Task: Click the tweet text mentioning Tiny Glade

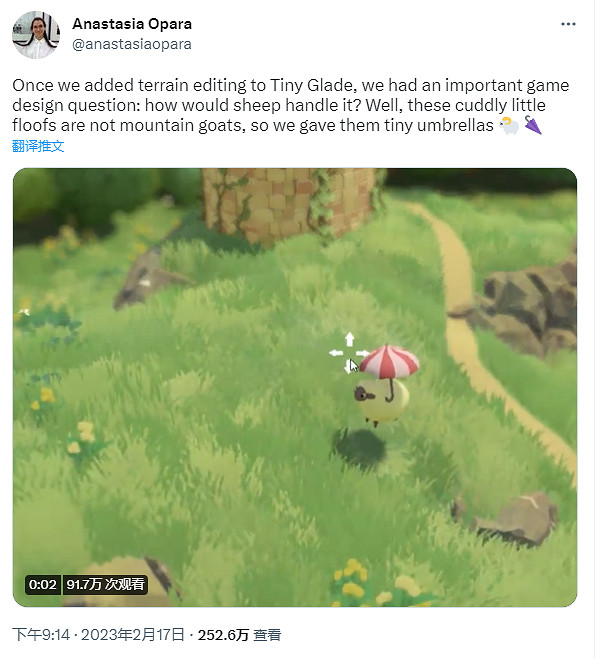Action: click(x=290, y=105)
